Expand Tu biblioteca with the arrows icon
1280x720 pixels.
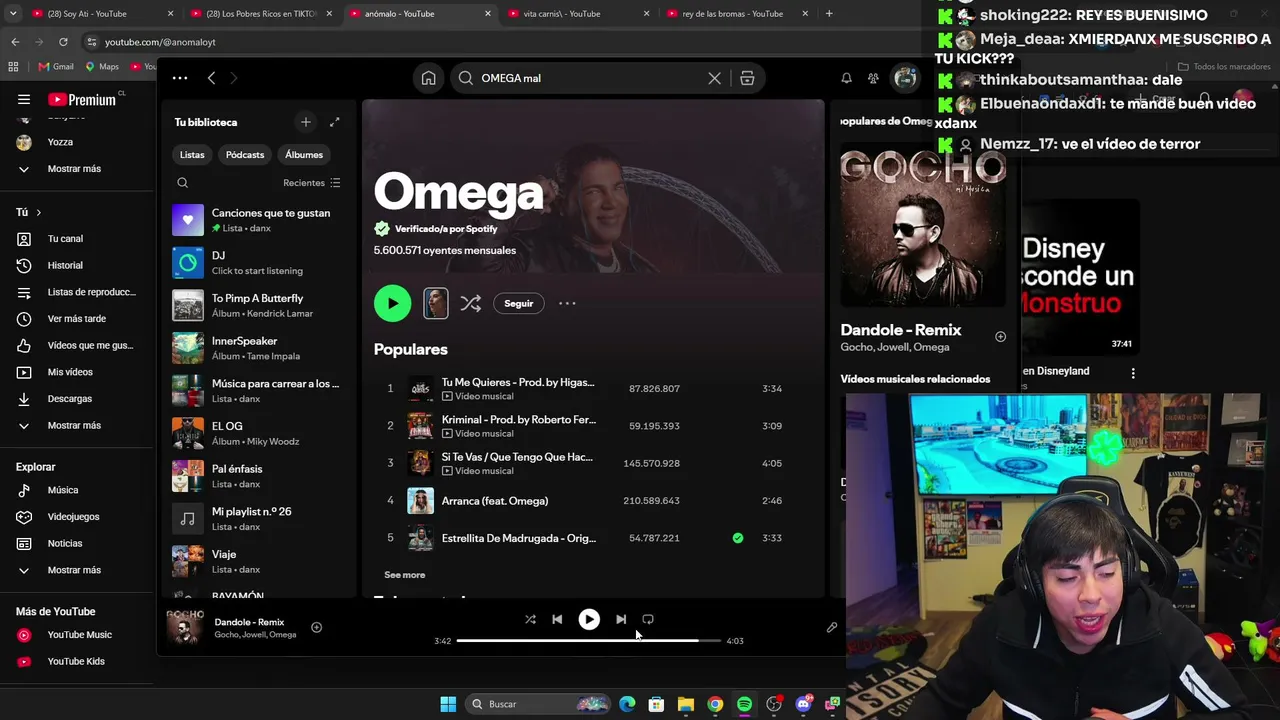[335, 122]
